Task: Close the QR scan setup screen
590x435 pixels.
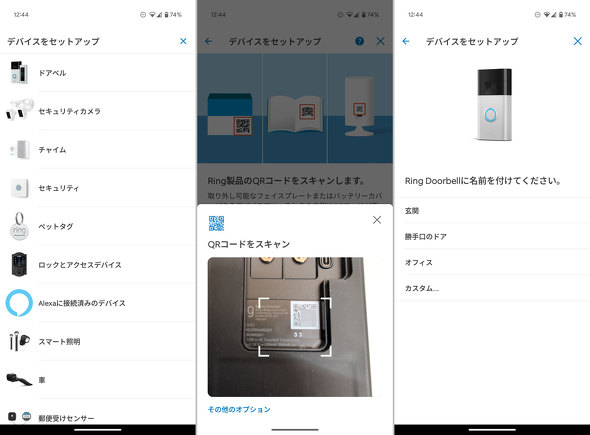Action: [380, 41]
